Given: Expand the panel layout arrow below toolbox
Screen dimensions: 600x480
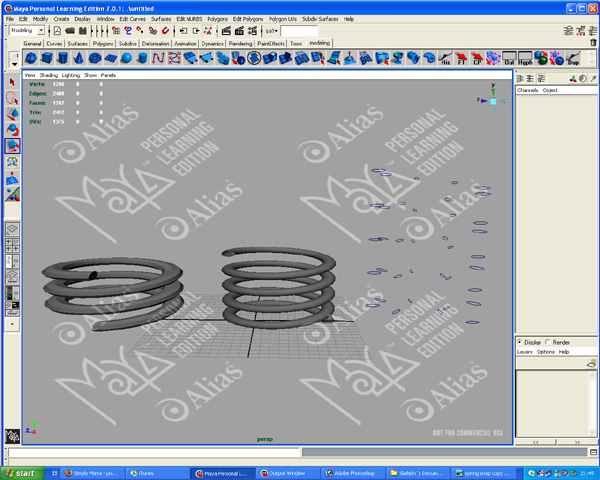Looking at the screenshot, I should [12, 324].
